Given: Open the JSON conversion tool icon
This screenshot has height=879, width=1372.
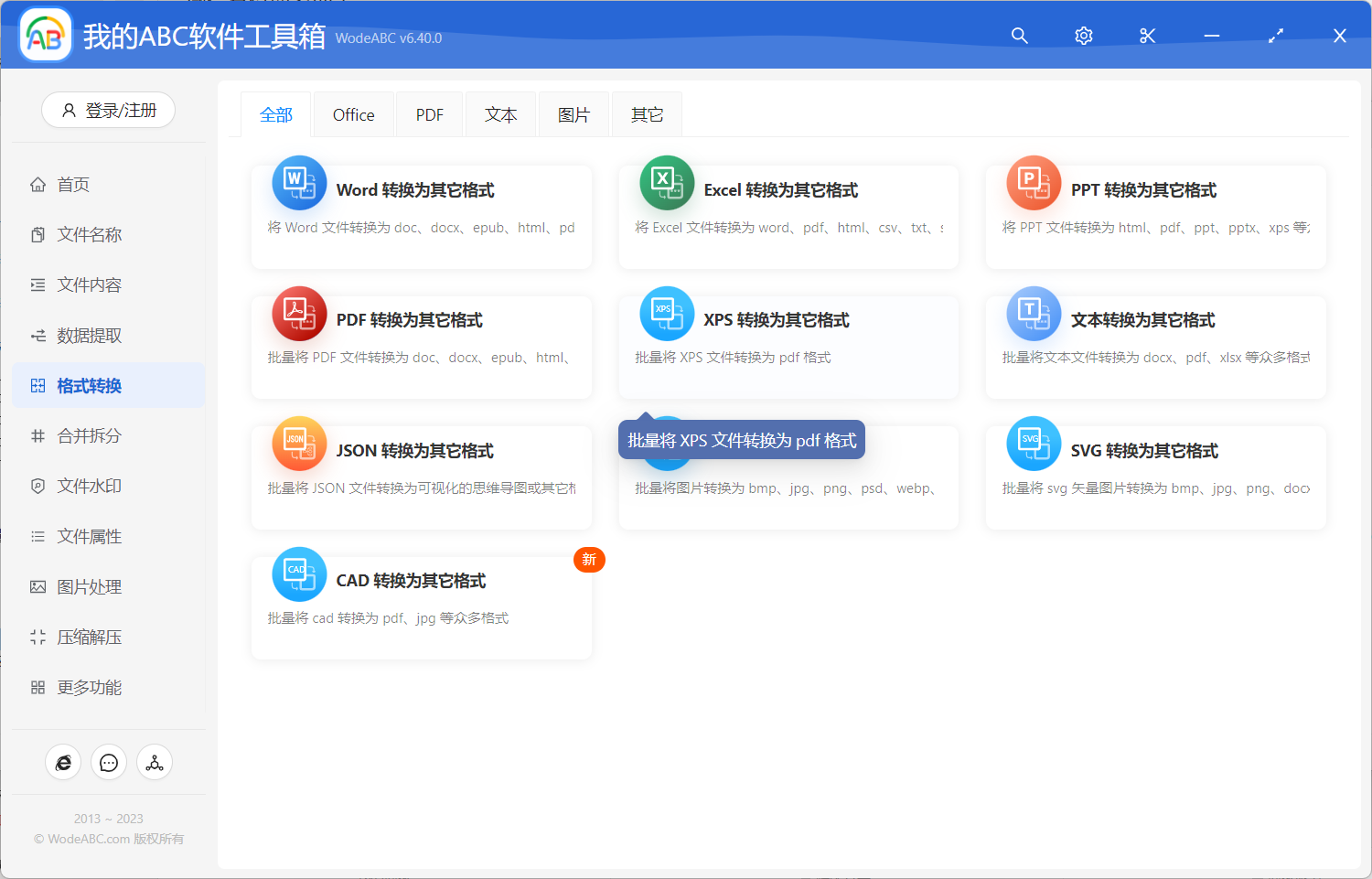Looking at the screenshot, I should point(299,444).
